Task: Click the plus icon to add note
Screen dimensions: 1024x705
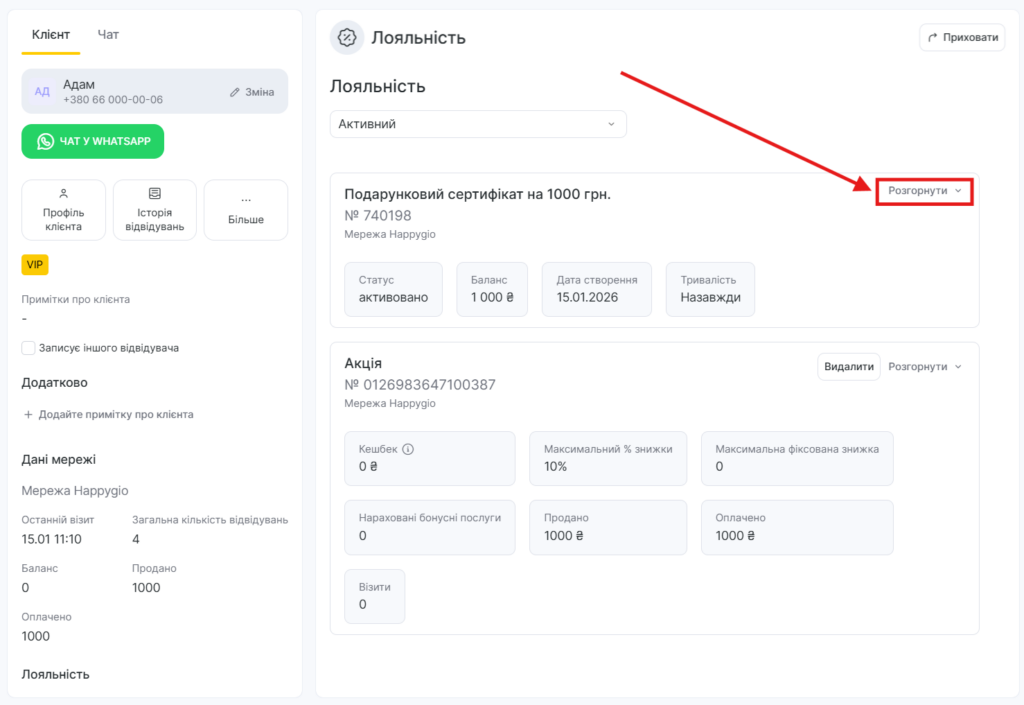Action: (x=28, y=414)
